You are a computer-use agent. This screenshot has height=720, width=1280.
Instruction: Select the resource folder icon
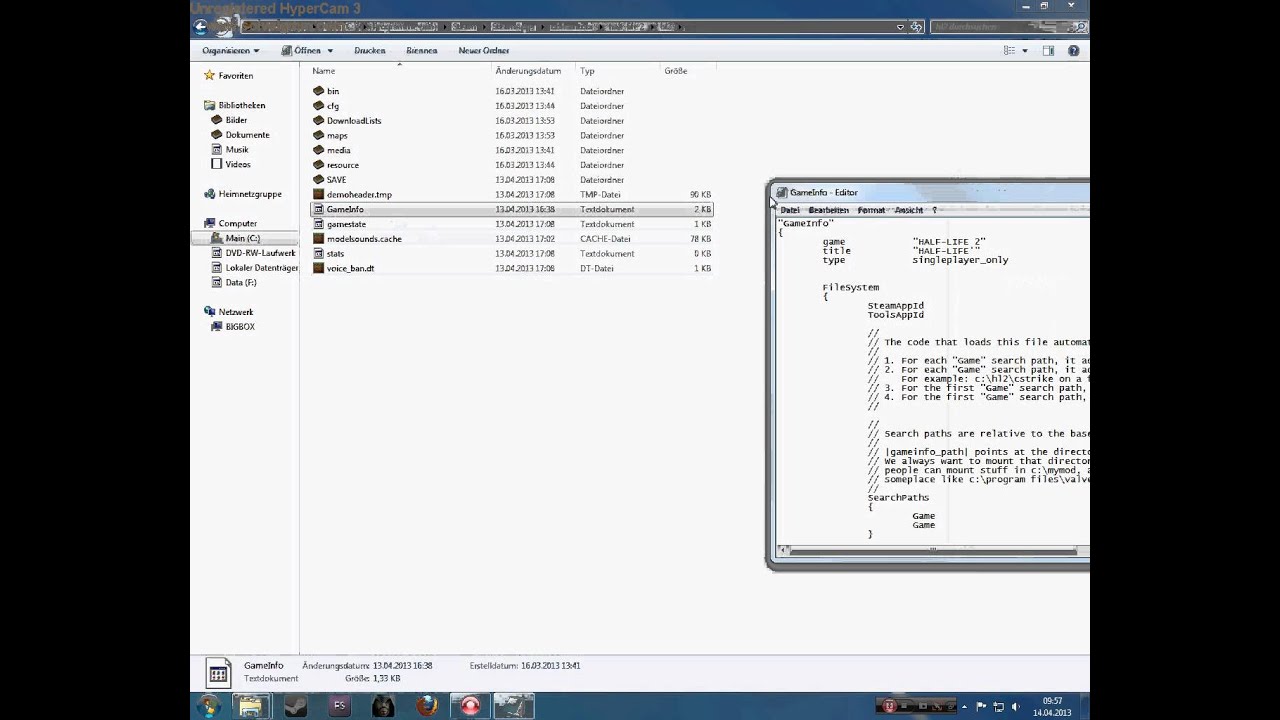coord(318,165)
